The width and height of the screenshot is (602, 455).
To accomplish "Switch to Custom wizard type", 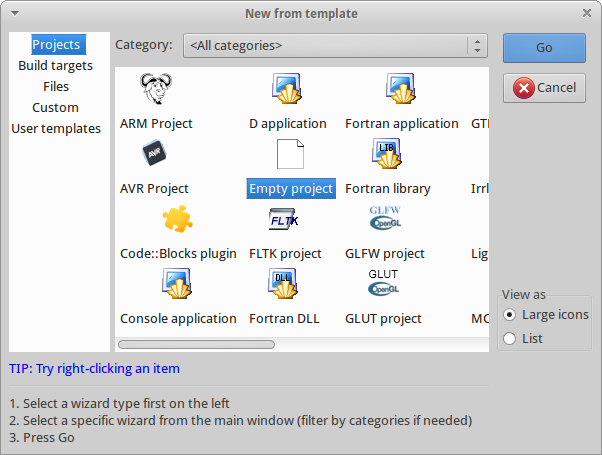I will [55, 108].
